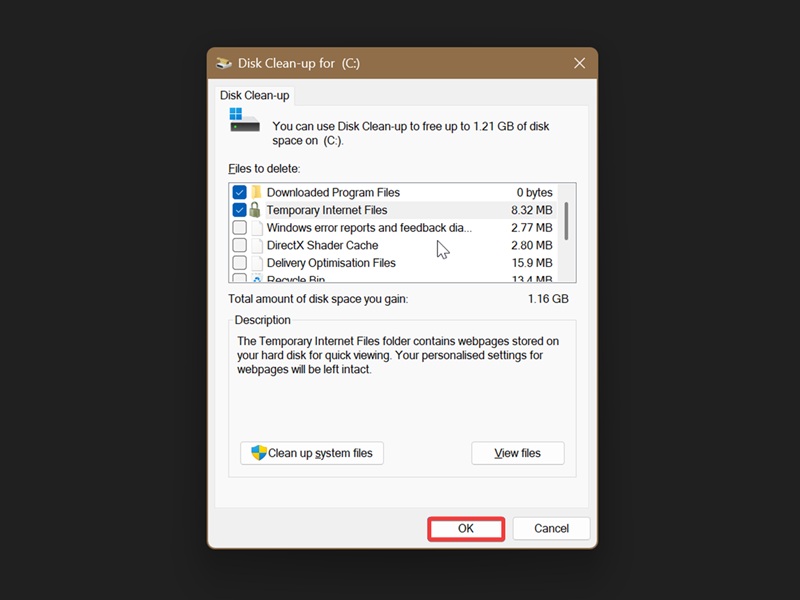Screen dimensions: 800x600
Task: Click the Windows error reports file icon
Action: (257, 228)
